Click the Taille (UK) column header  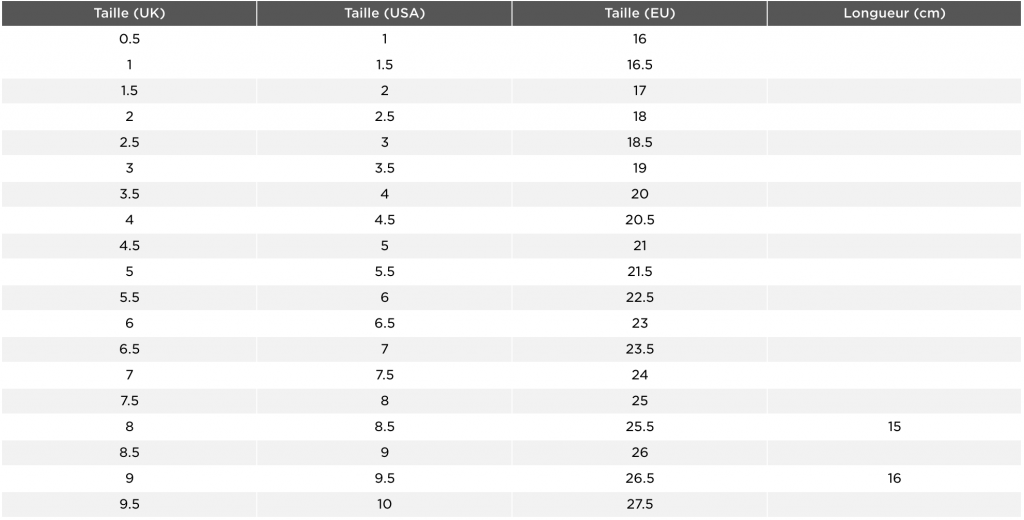tap(129, 13)
